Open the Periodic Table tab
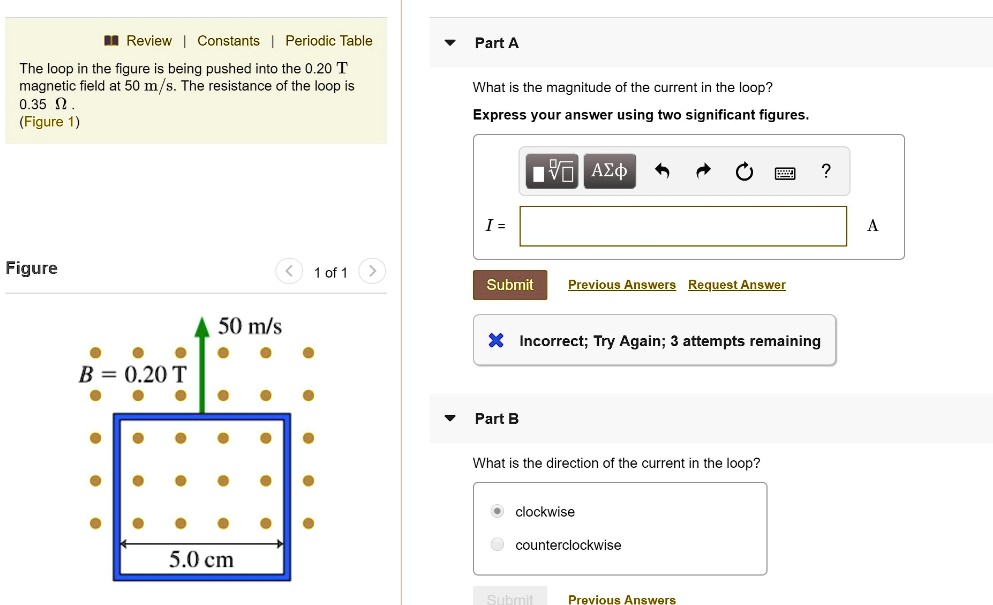The height and width of the screenshot is (605, 993). [x=329, y=41]
